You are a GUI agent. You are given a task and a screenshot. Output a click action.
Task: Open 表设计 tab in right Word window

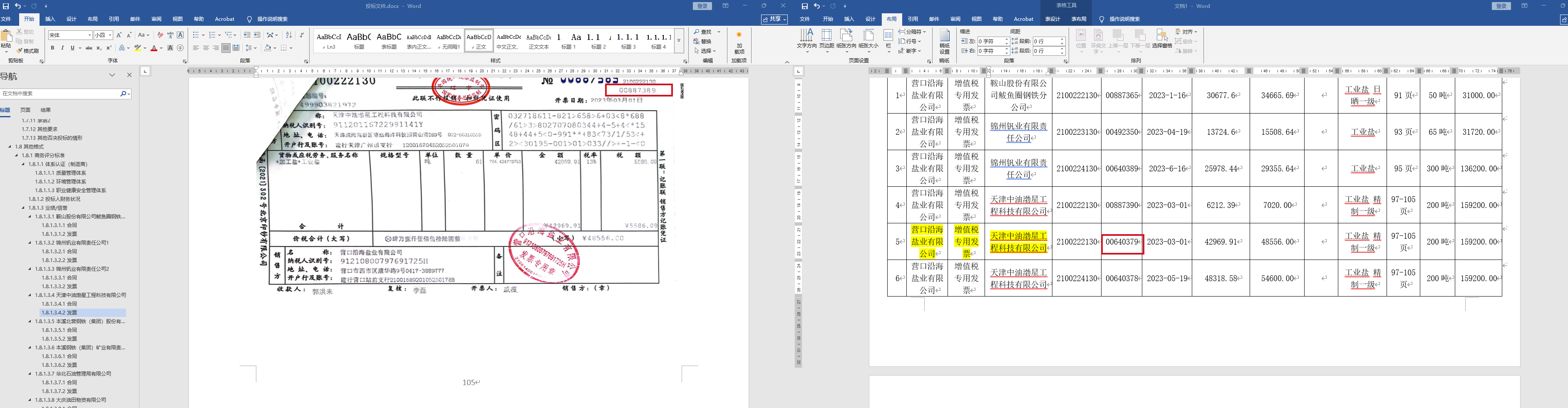click(1052, 20)
